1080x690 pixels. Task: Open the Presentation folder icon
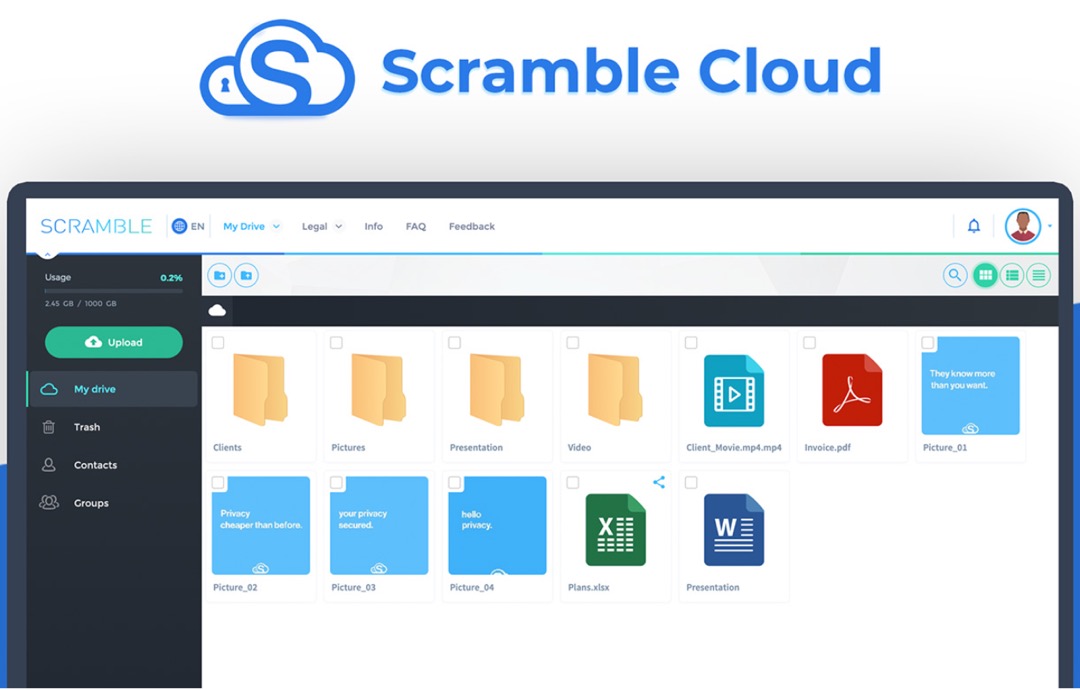point(497,389)
